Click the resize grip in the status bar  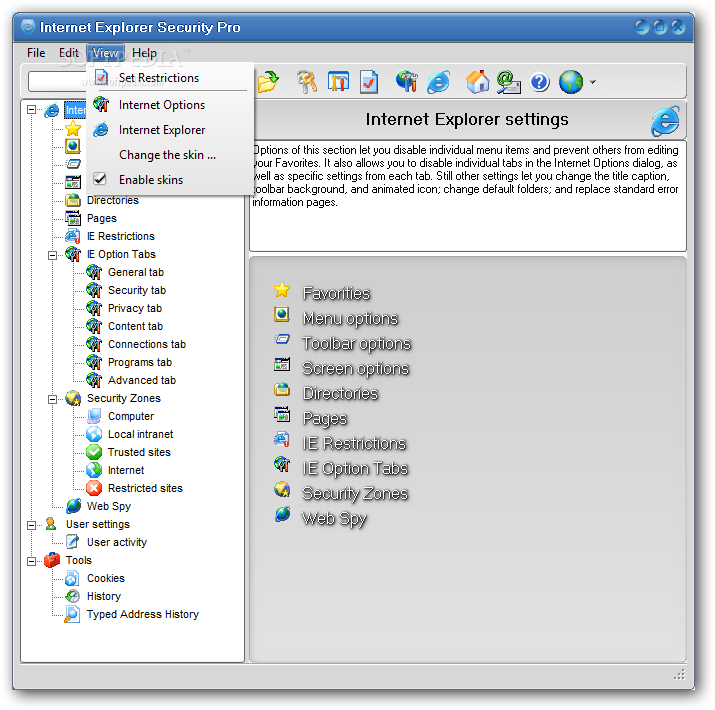pyautogui.click(x=679, y=674)
